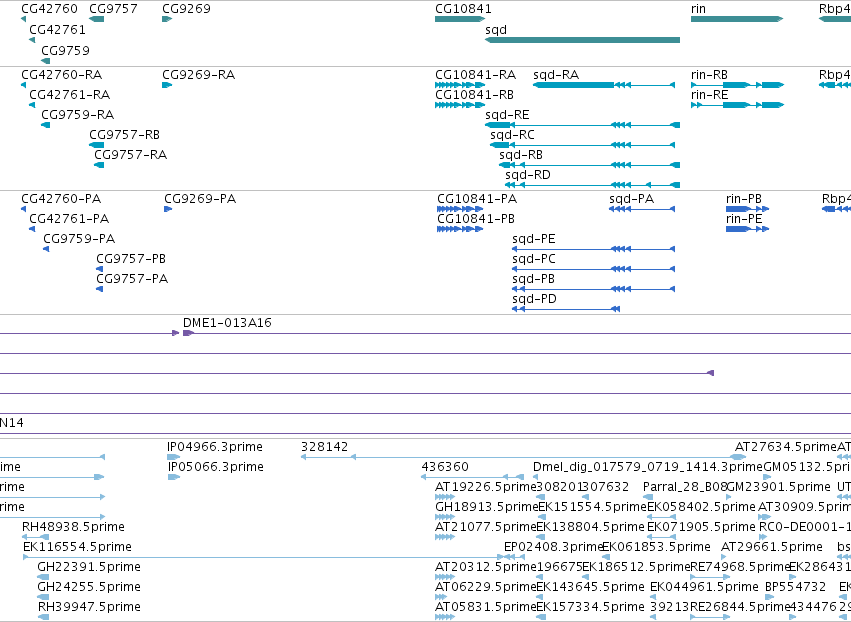Screen dimensions: 851x622
Task: Click the sqd-PA protein label
Action: point(632,199)
